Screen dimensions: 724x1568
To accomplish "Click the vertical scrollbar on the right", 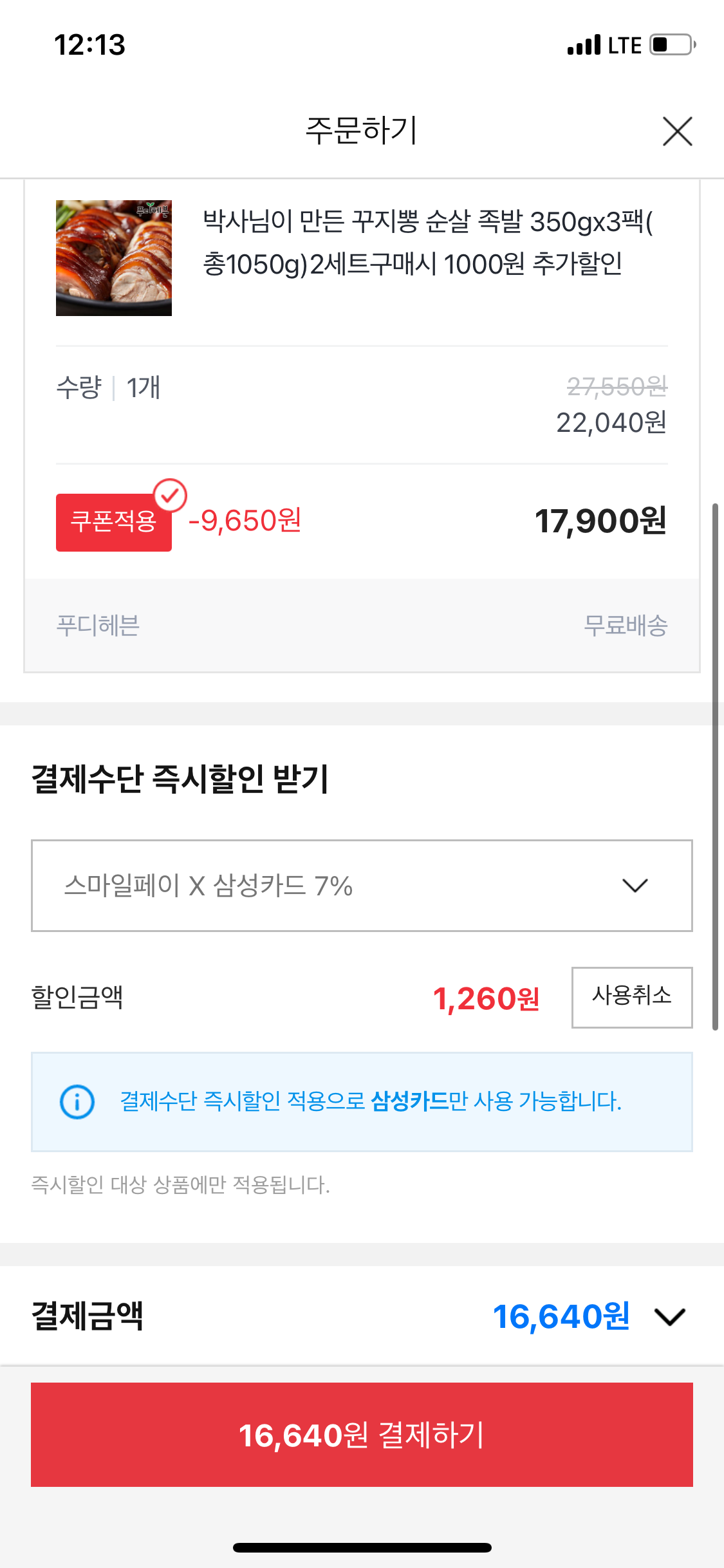I will tap(714, 766).
